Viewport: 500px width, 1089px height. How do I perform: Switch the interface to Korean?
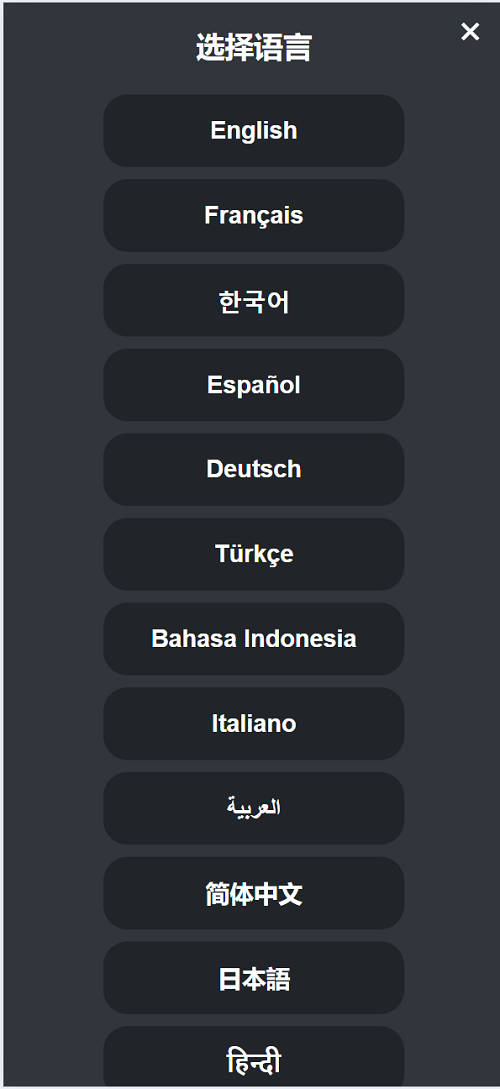[x=253, y=300]
